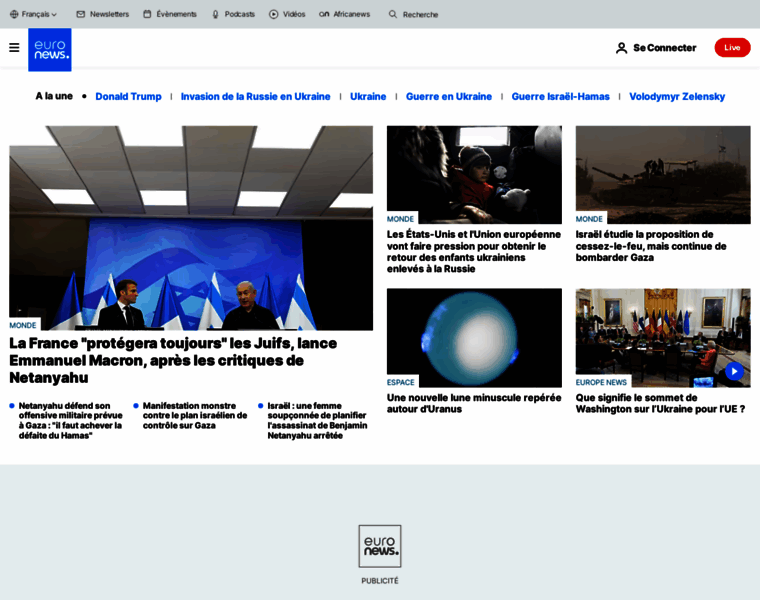Click the Vidéos play-circle icon

tap(273, 15)
